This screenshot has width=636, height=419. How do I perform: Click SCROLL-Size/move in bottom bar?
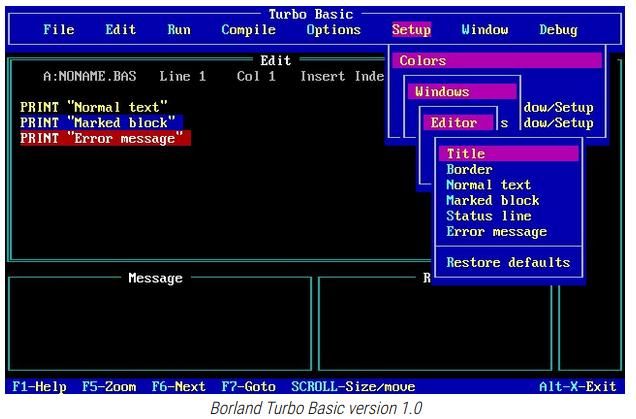coord(353,386)
